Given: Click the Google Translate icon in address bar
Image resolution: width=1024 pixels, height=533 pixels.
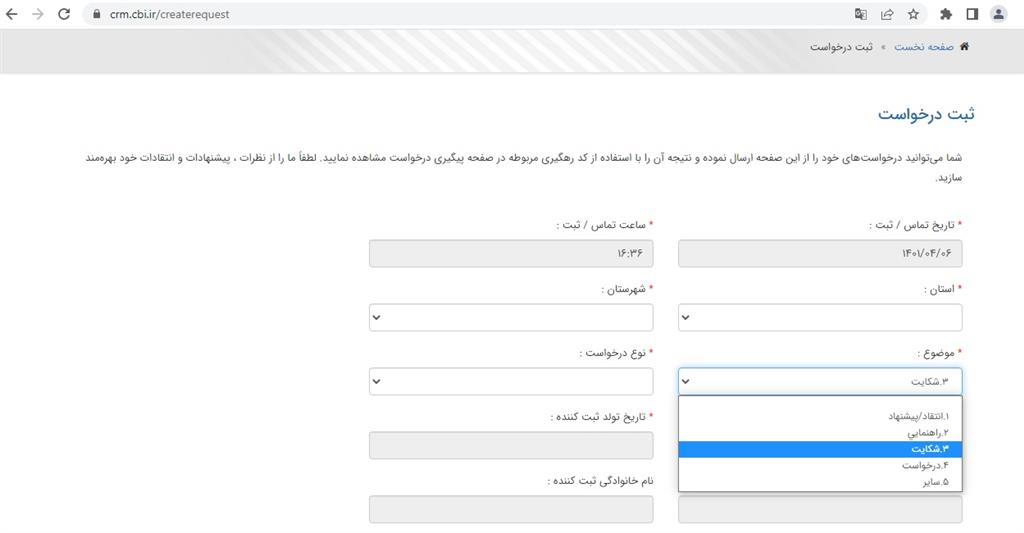Looking at the screenshot, I should click(860, 14).
